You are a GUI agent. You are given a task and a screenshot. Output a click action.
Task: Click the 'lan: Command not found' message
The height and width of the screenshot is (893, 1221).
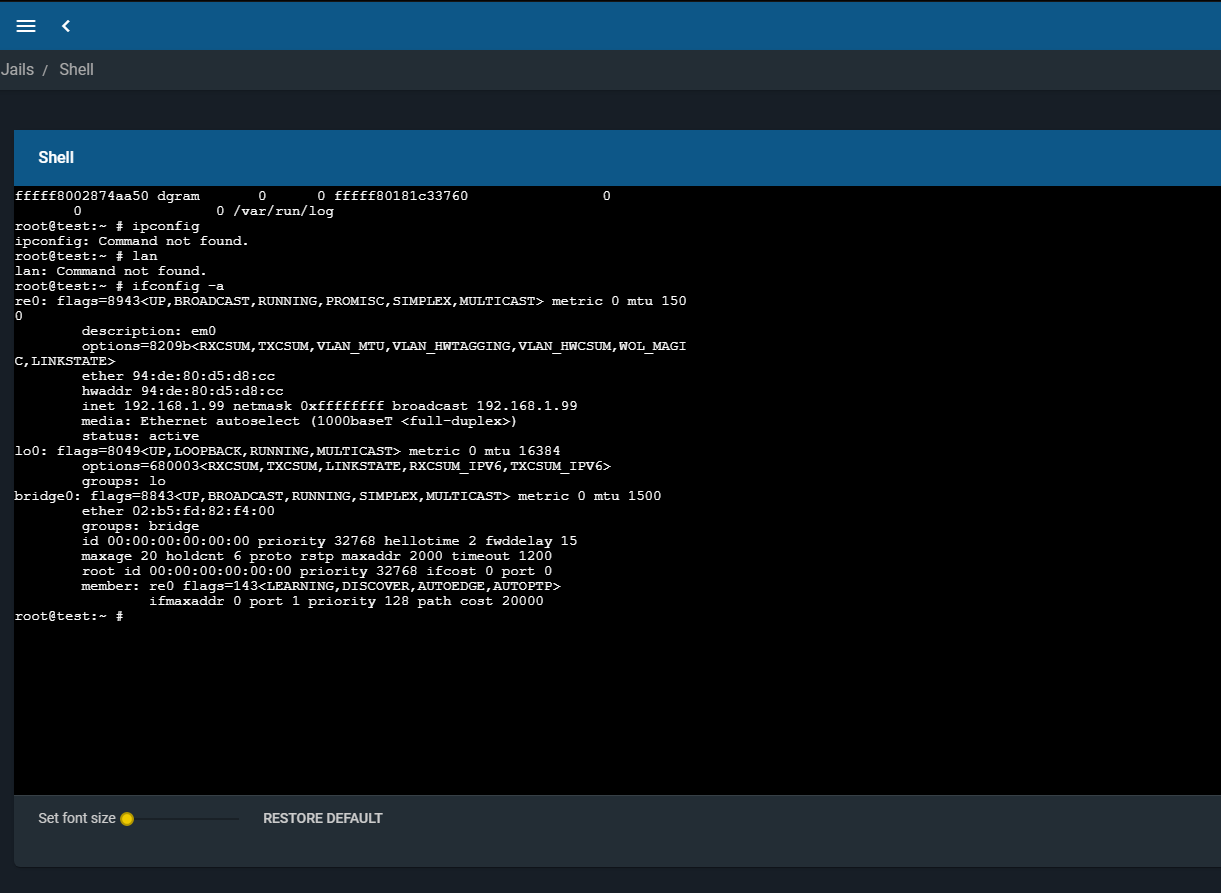pos(111,271)
